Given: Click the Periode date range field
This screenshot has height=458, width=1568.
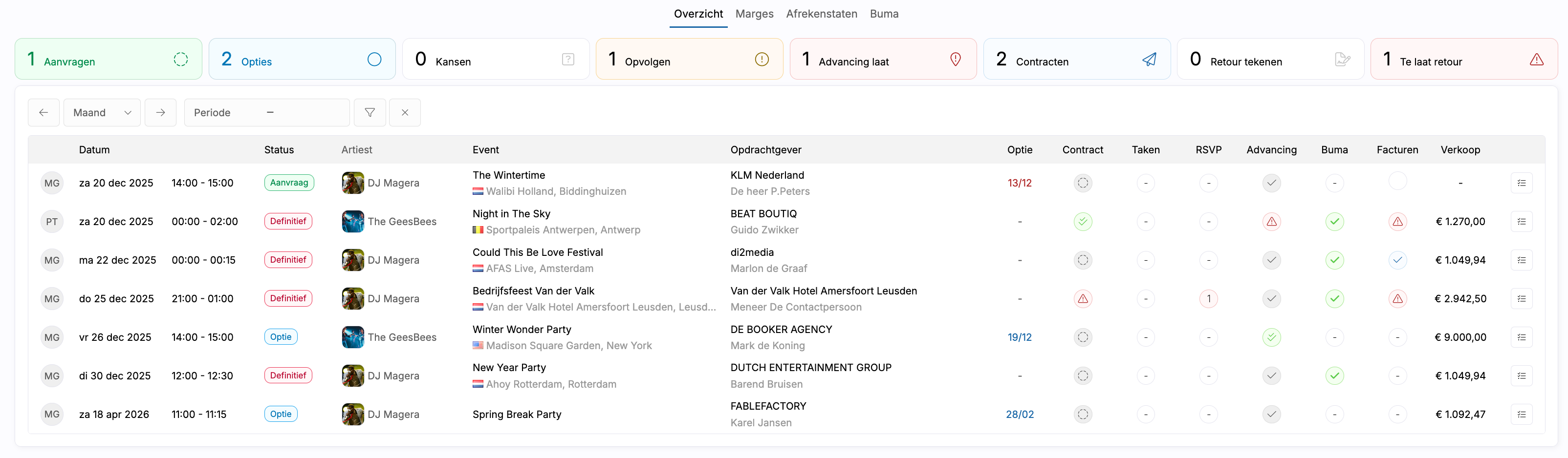Looking at the screenshot, I should coord(266,112).
